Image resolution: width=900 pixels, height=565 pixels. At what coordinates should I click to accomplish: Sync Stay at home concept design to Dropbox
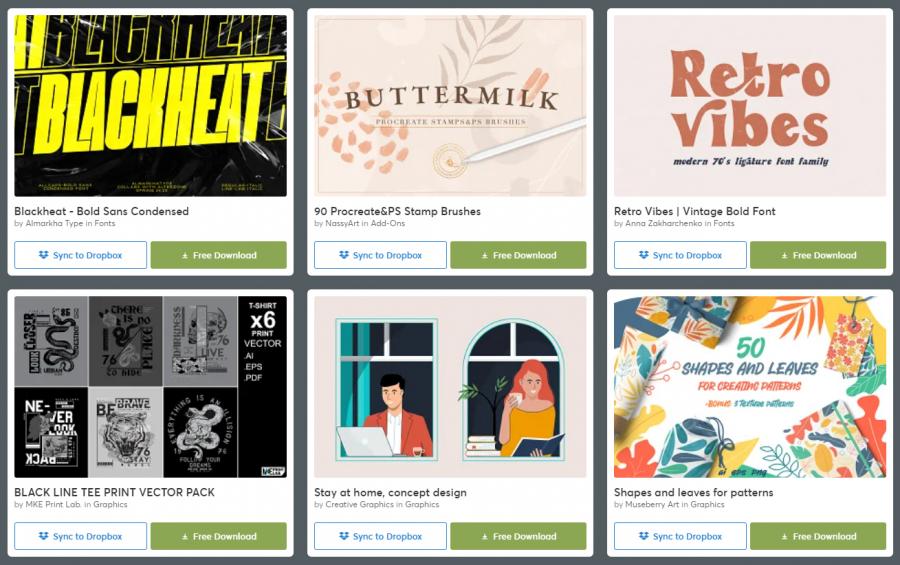tap(380, 536)
